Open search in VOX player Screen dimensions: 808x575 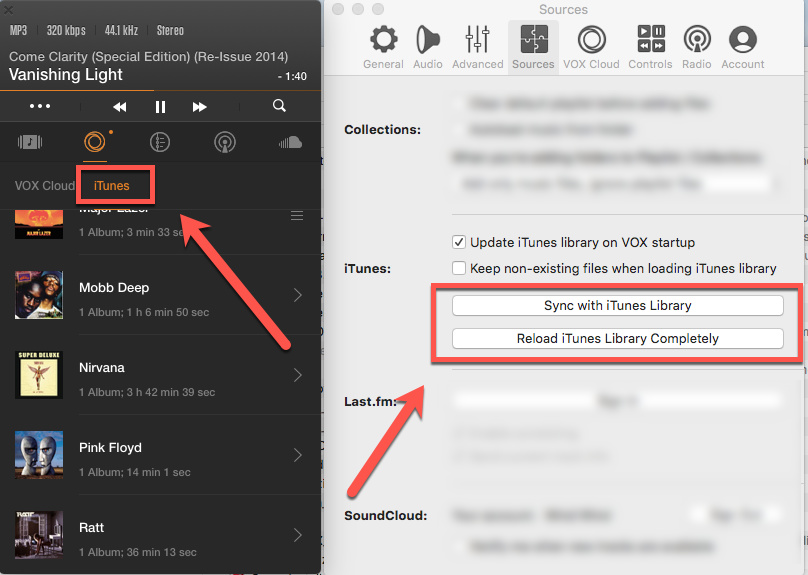[279, 106]
